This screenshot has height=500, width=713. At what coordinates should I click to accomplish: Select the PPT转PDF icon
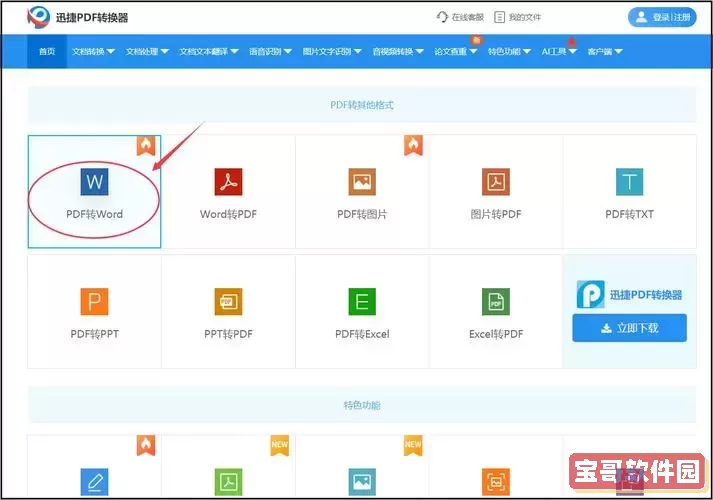point(228,301)
